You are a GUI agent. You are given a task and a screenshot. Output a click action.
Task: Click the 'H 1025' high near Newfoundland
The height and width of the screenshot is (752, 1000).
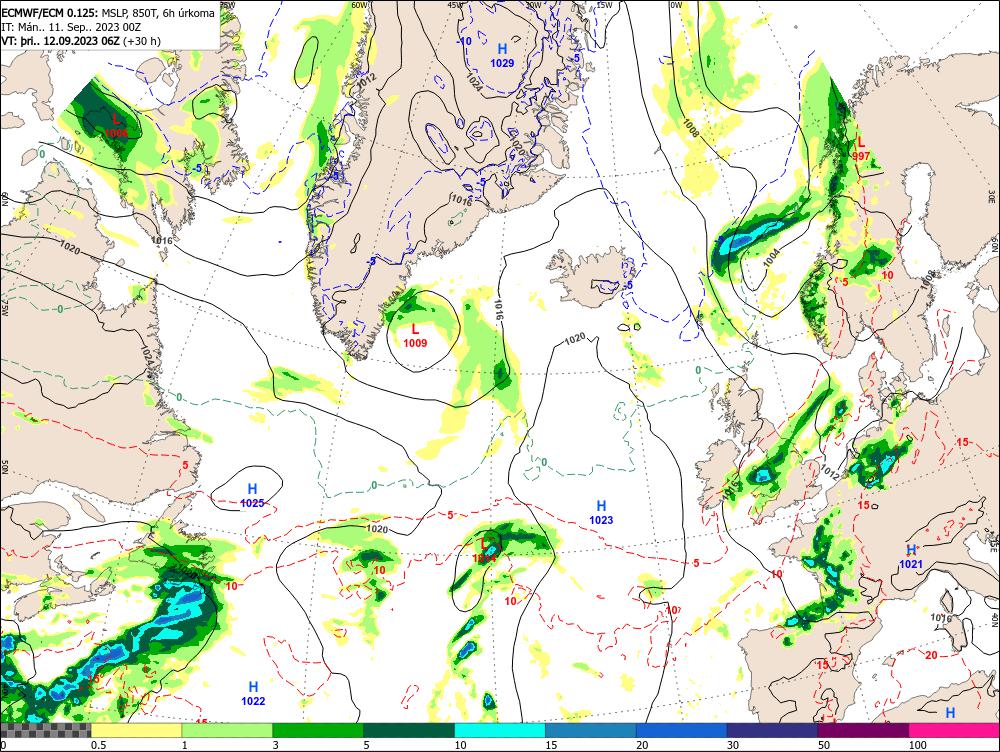click(253, 496)
